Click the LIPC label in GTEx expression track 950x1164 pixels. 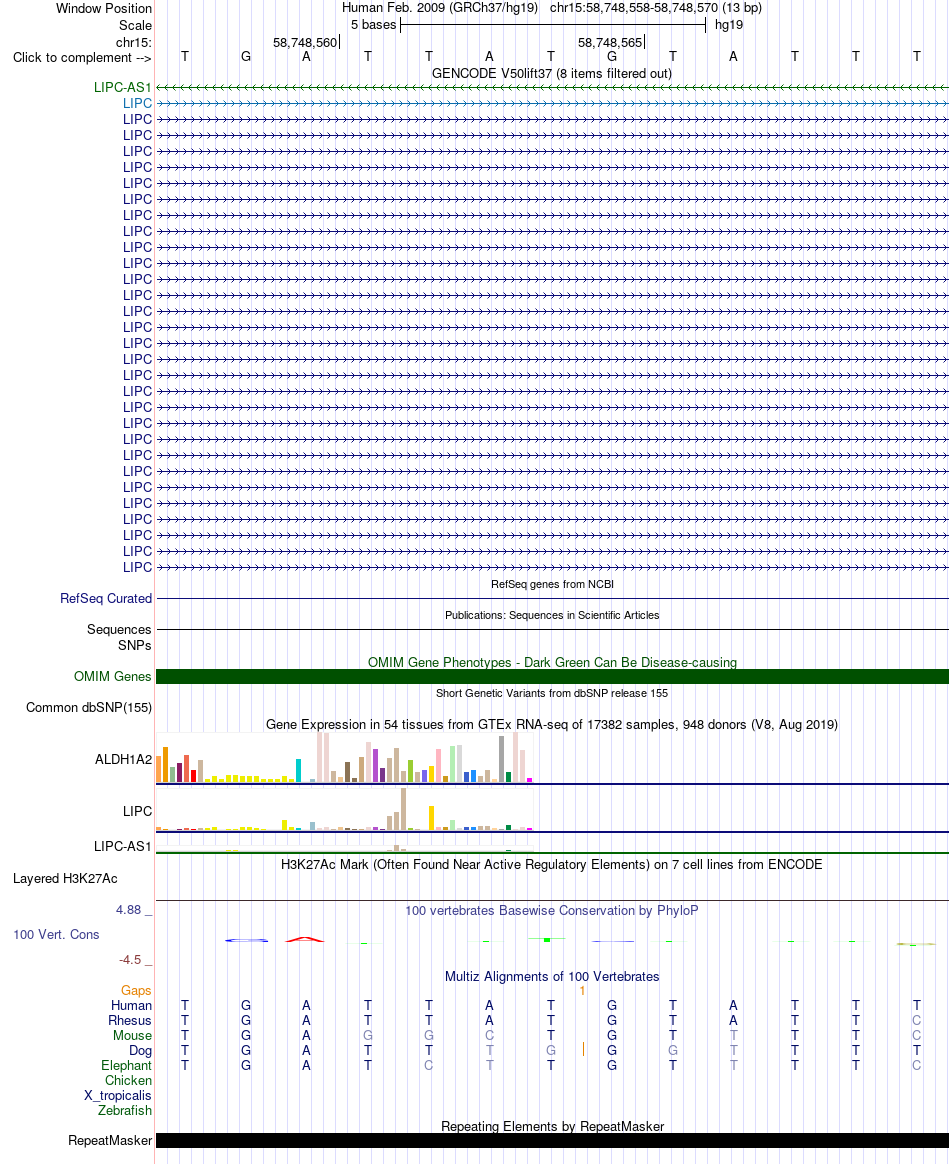click(x=137, y=811)
